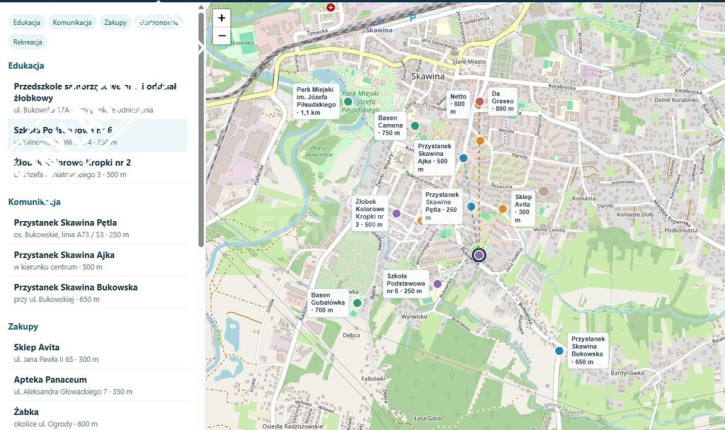Screen dimensions: 725x430
Task: Click the Komunikacja section heading
Action: [x=34, y=202]
